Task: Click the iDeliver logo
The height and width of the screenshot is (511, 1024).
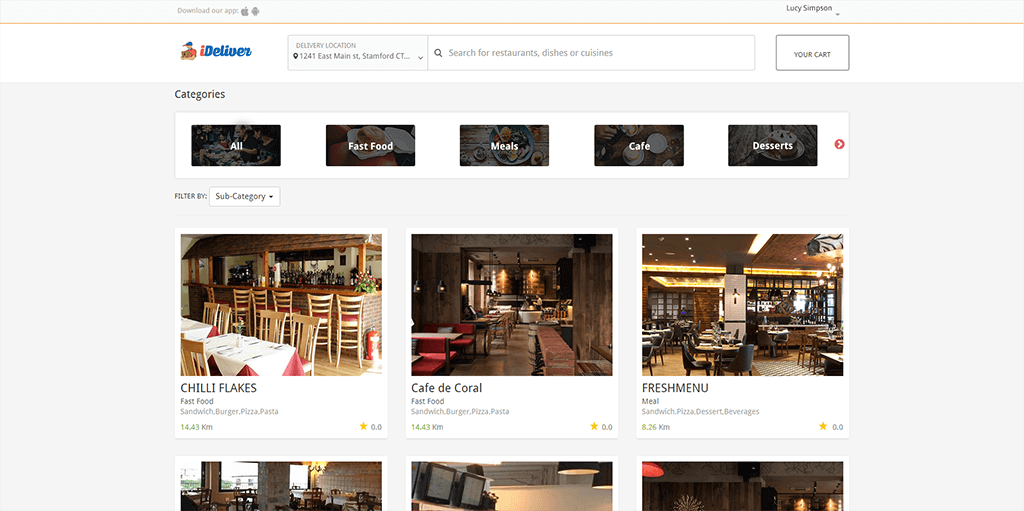Action: 216,51
